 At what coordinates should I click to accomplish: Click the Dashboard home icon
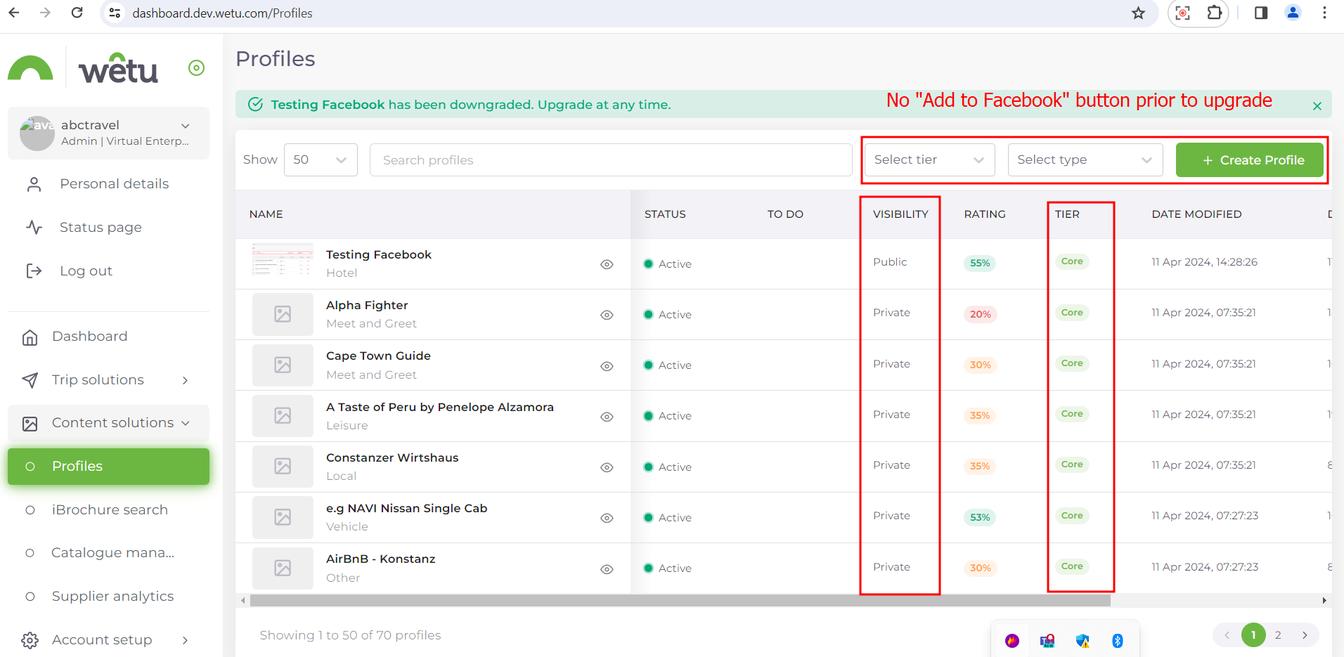[30, 337]
